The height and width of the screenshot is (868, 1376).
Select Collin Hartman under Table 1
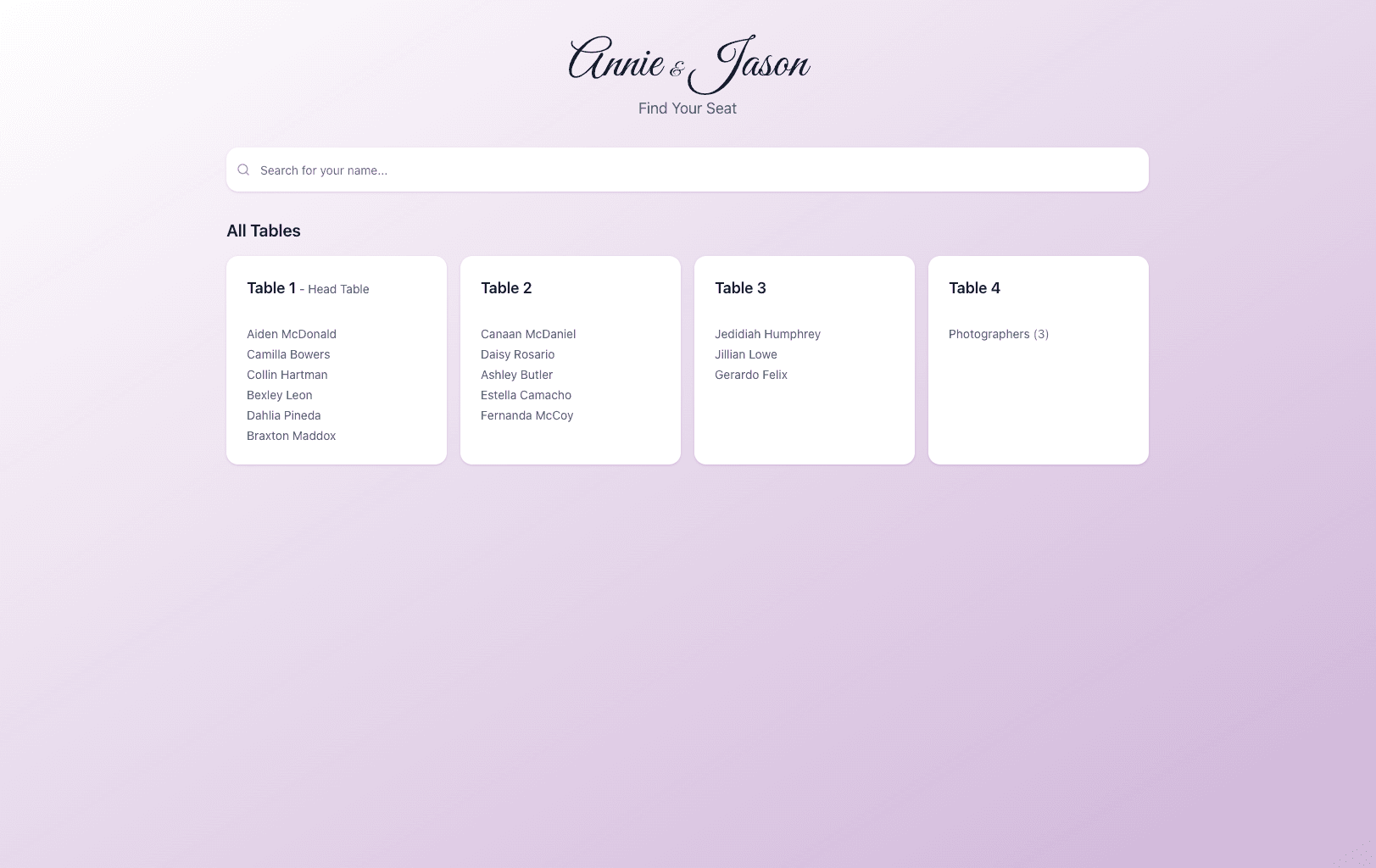pos(287,375)
